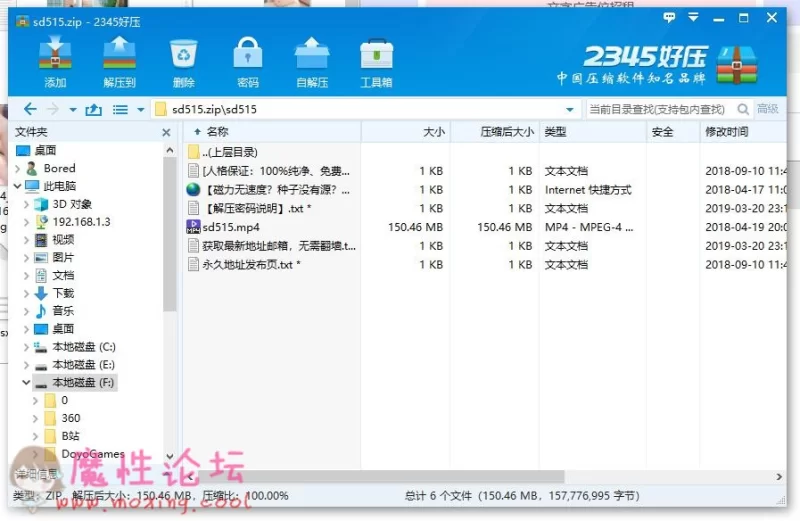
Task: Close the 文件夹 folder panel
Action: pos(166,133)
